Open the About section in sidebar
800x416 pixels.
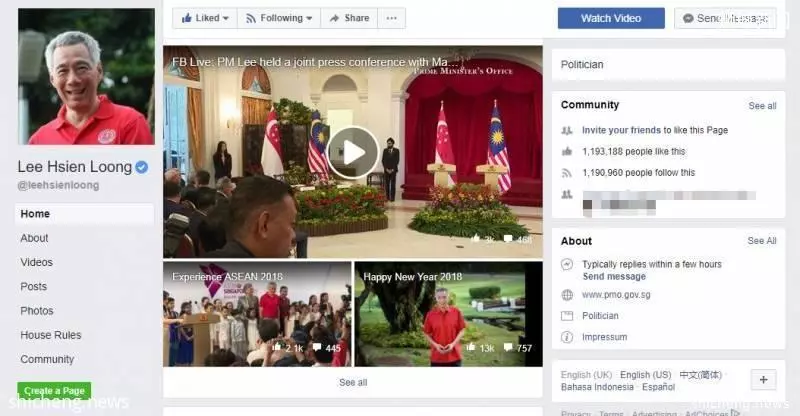pos(34,238)
